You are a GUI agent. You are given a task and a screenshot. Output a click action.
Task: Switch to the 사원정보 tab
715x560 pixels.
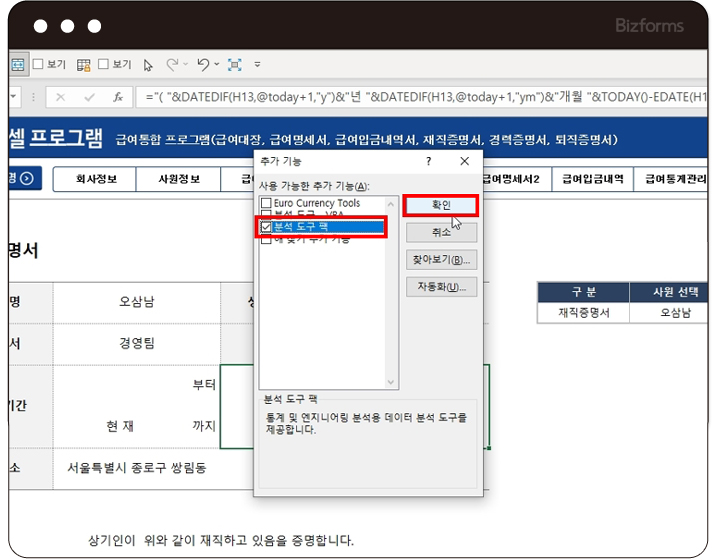tap(180, 179)
